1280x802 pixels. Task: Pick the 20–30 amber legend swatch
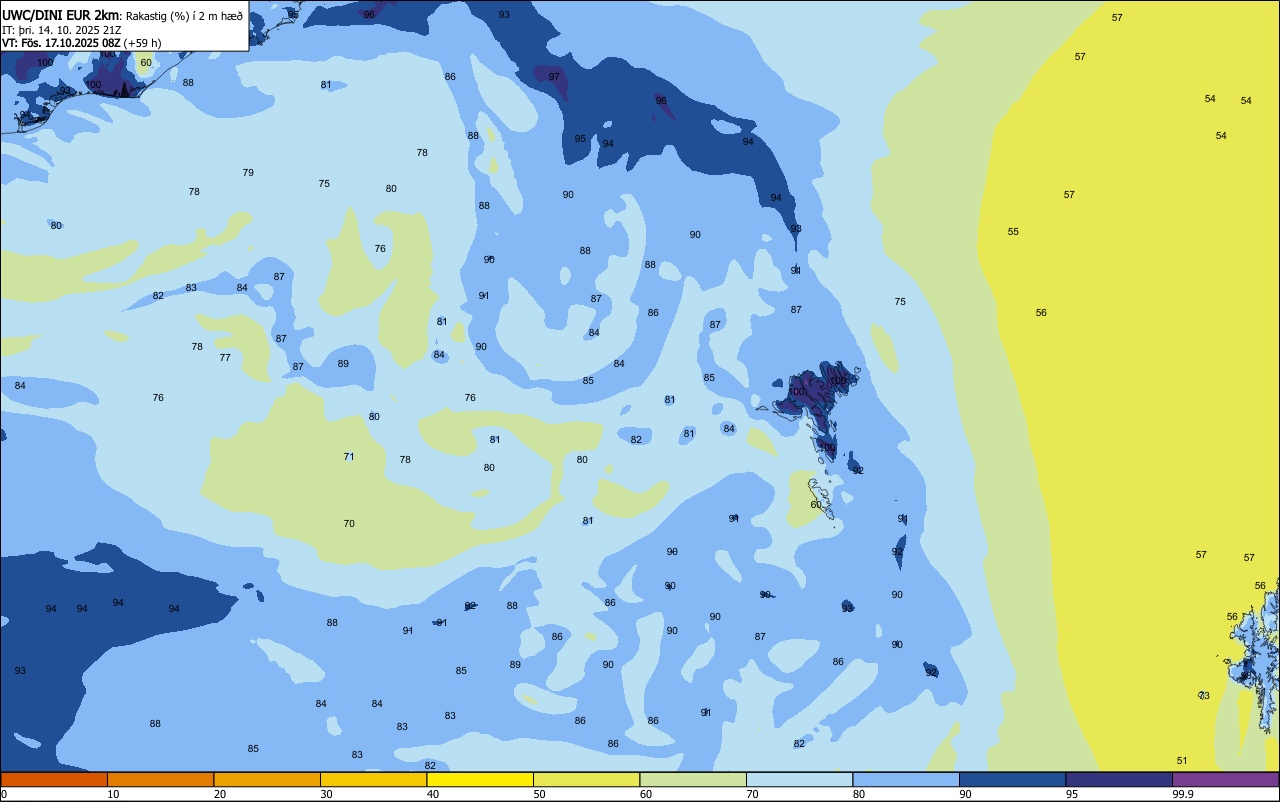[x=267, y=779]
